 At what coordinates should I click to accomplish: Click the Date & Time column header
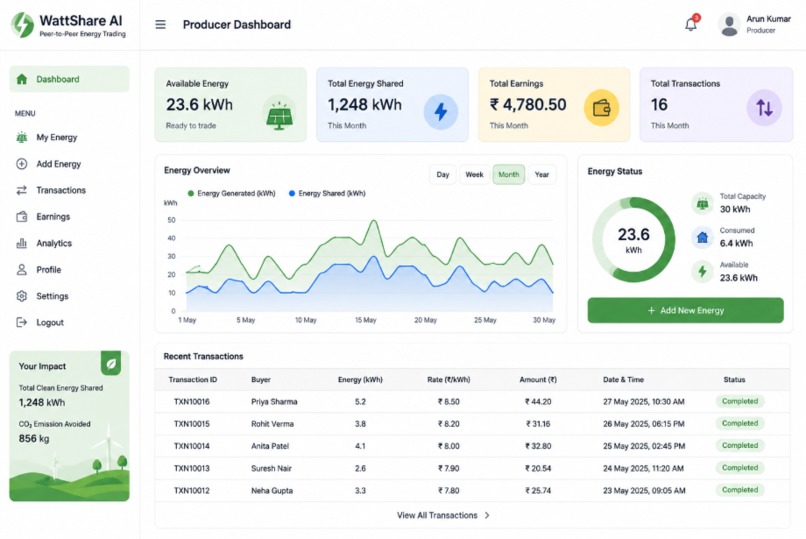623,380
